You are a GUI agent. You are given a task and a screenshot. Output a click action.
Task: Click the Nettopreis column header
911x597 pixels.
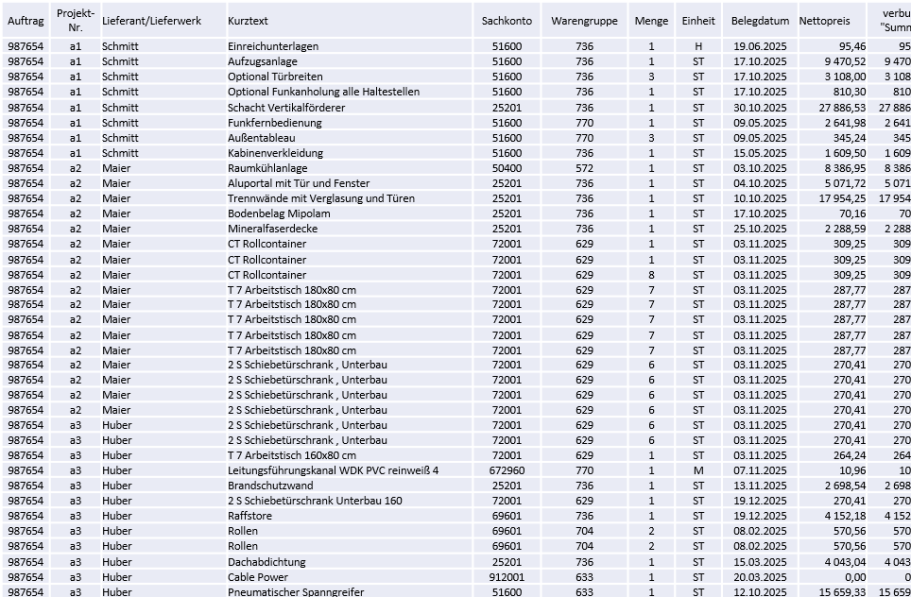pos(836,20)
